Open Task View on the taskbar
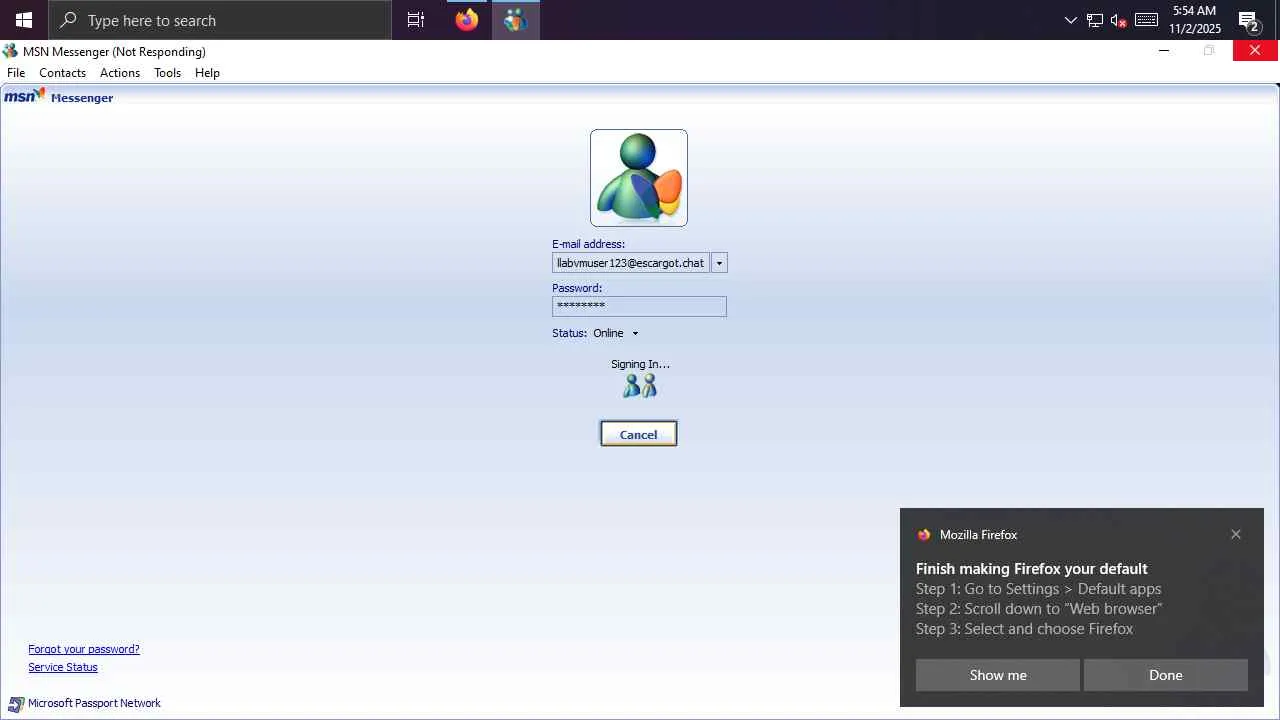The width and height of the screenshot is (1280, 720). [x=416, y=20]
